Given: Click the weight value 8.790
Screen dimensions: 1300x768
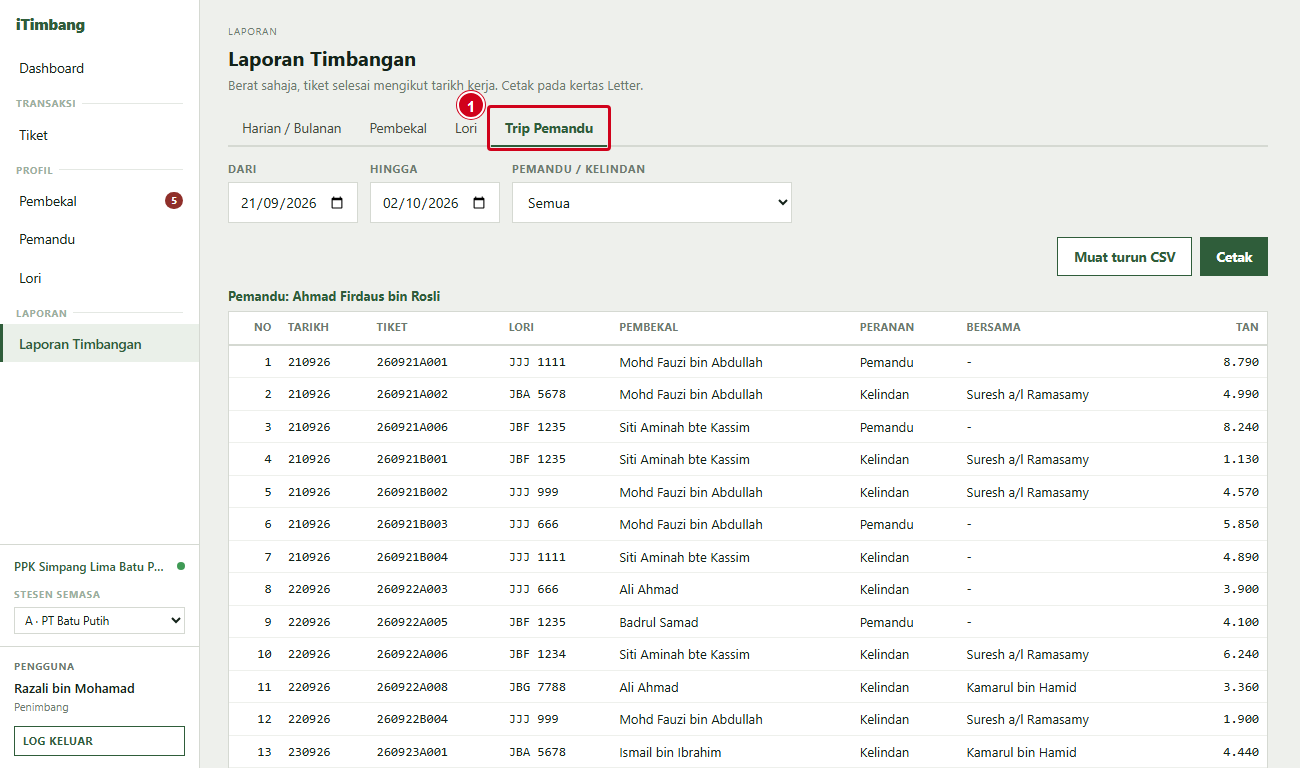Looking at the screenshot, I should point(1241,362).
